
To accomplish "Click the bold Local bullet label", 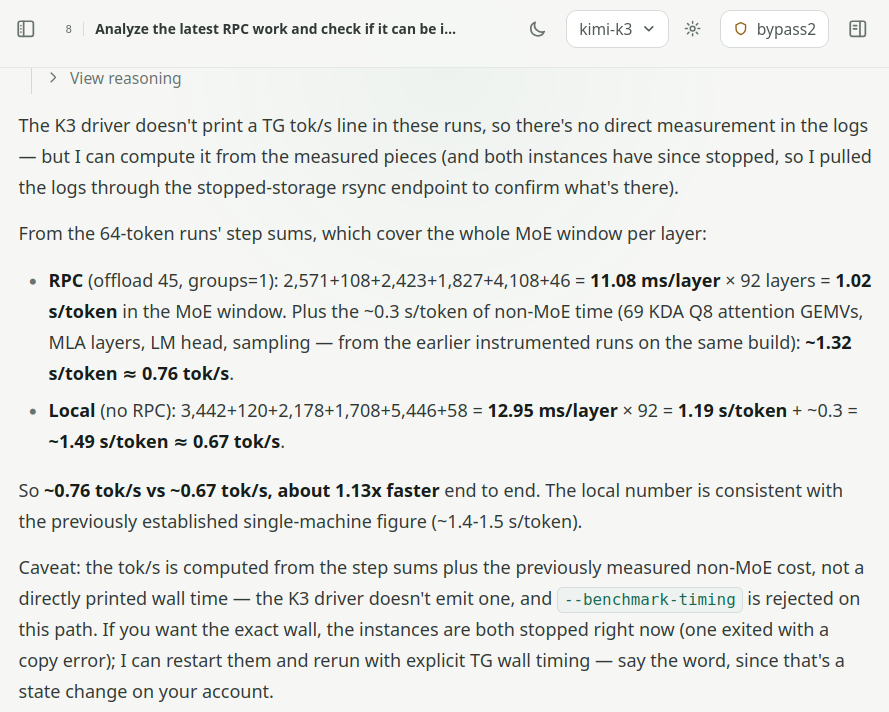I will coord(72,410).
